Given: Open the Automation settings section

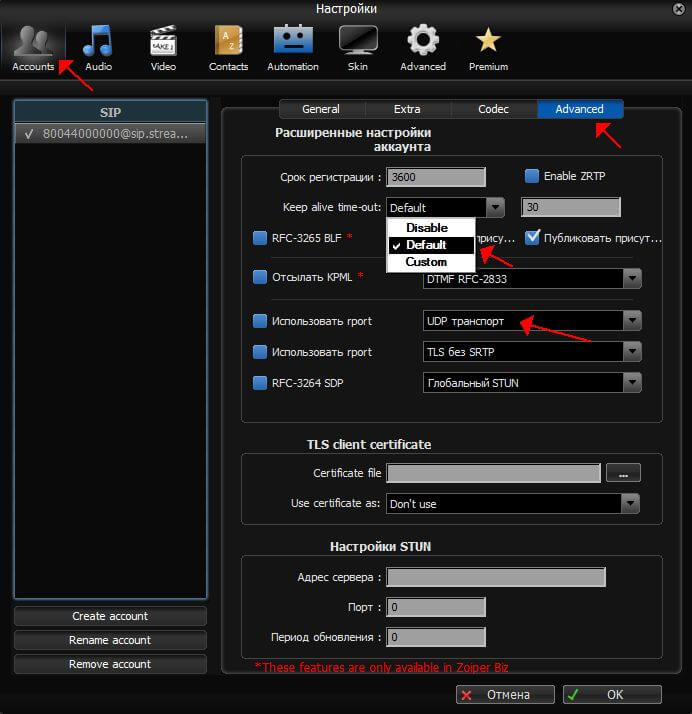Looking at the screenshot, I should (x=293, y=48).
